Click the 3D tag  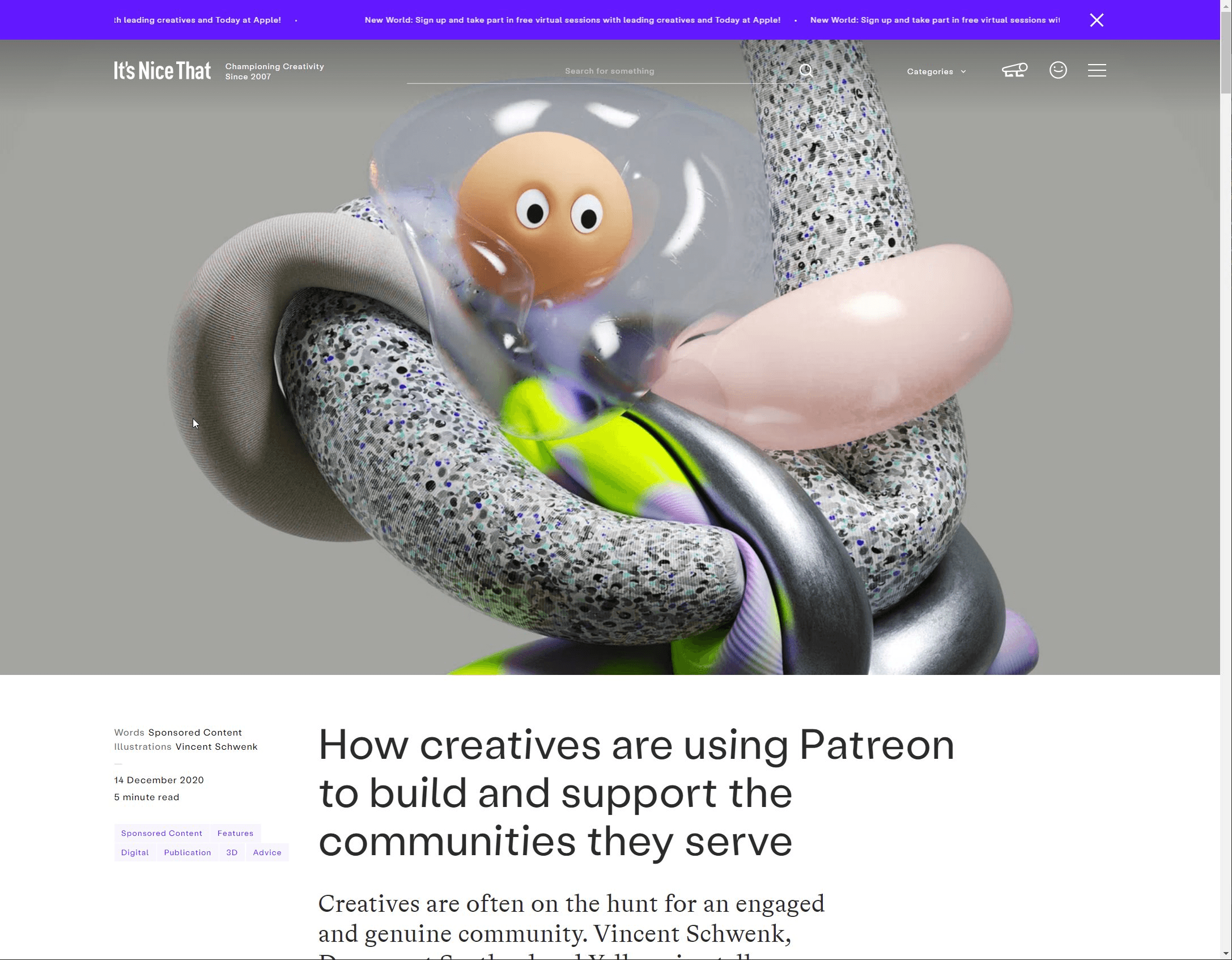[232, 852]
